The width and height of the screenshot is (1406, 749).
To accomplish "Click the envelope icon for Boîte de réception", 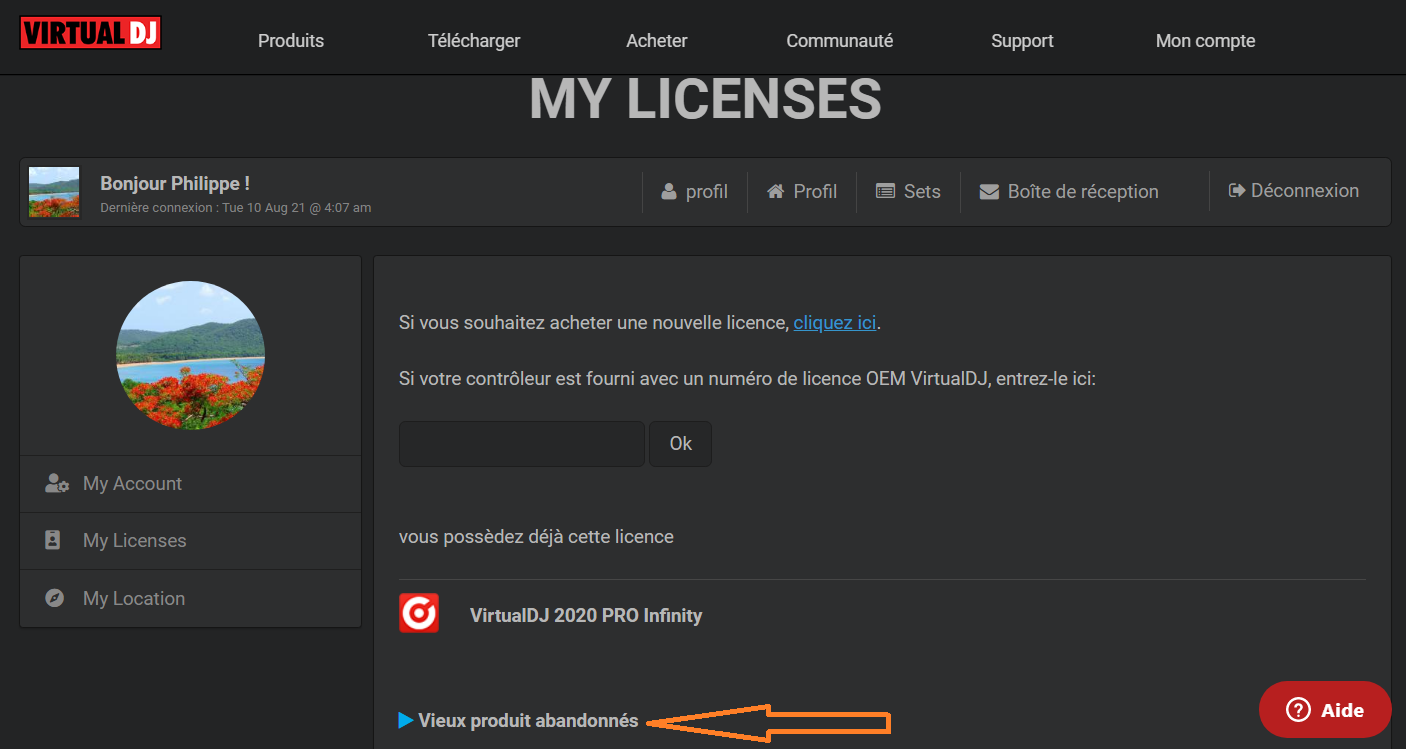I will (x=989, y=191).
